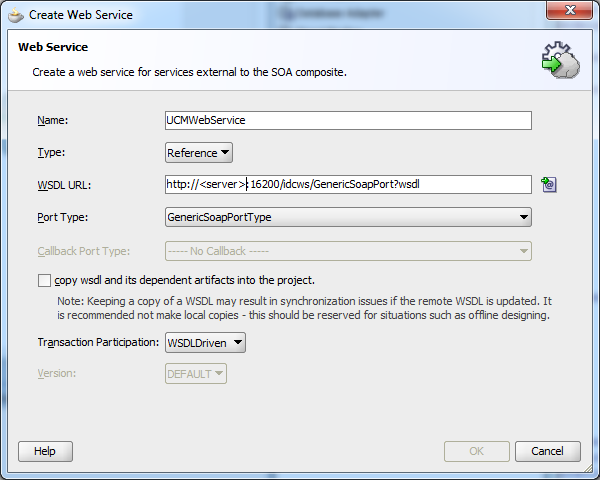Click the copy wsdl checkbox label text
This screenshot has width=600, height=480.
click(x=185, y=280)
